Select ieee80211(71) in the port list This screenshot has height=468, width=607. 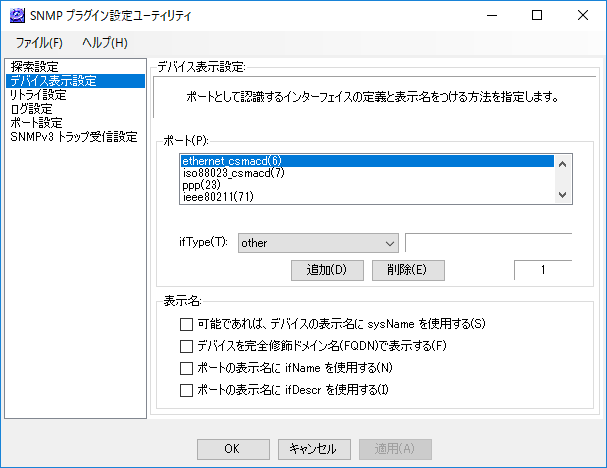tap(367, 197)
